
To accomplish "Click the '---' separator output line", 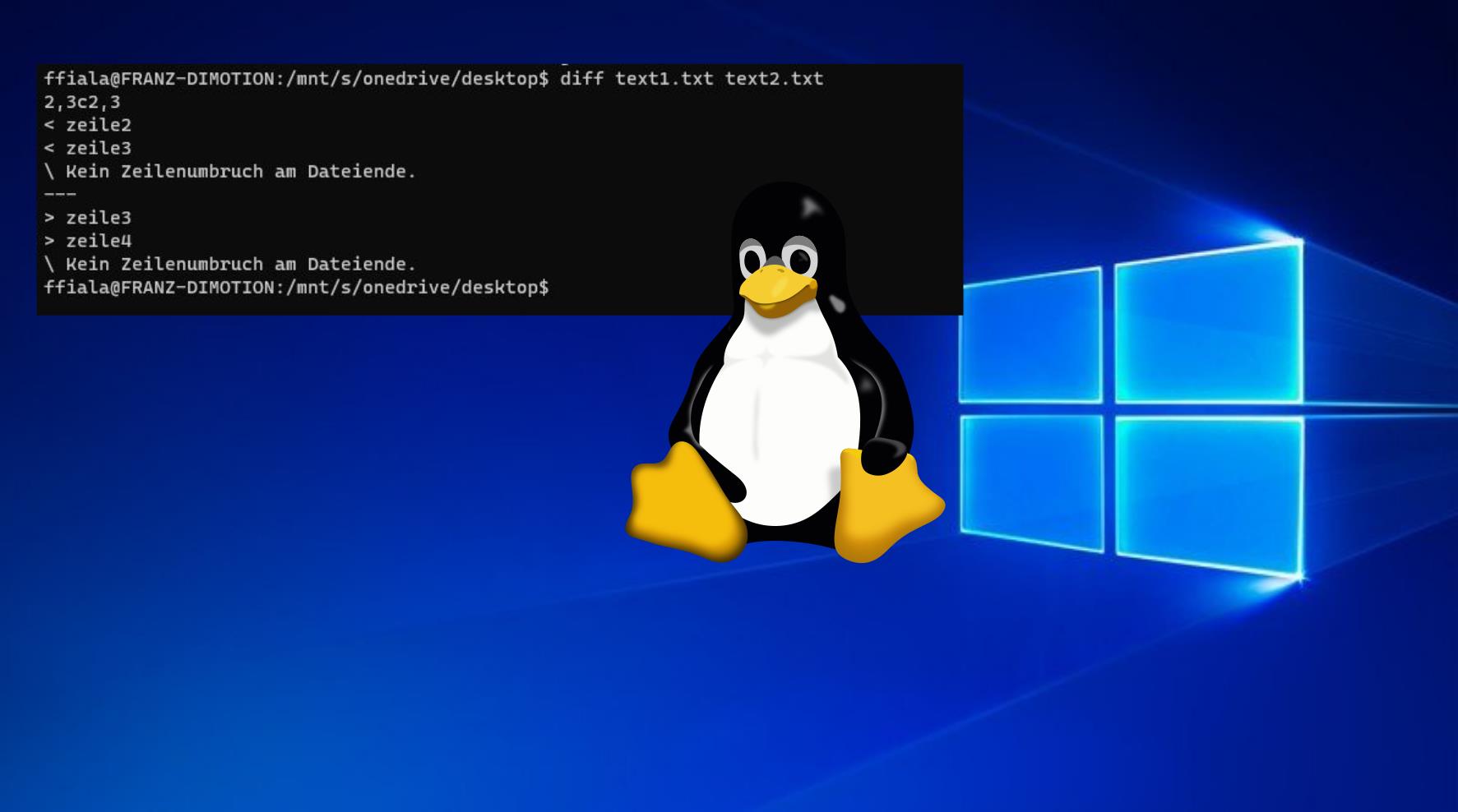I will 60,195.
